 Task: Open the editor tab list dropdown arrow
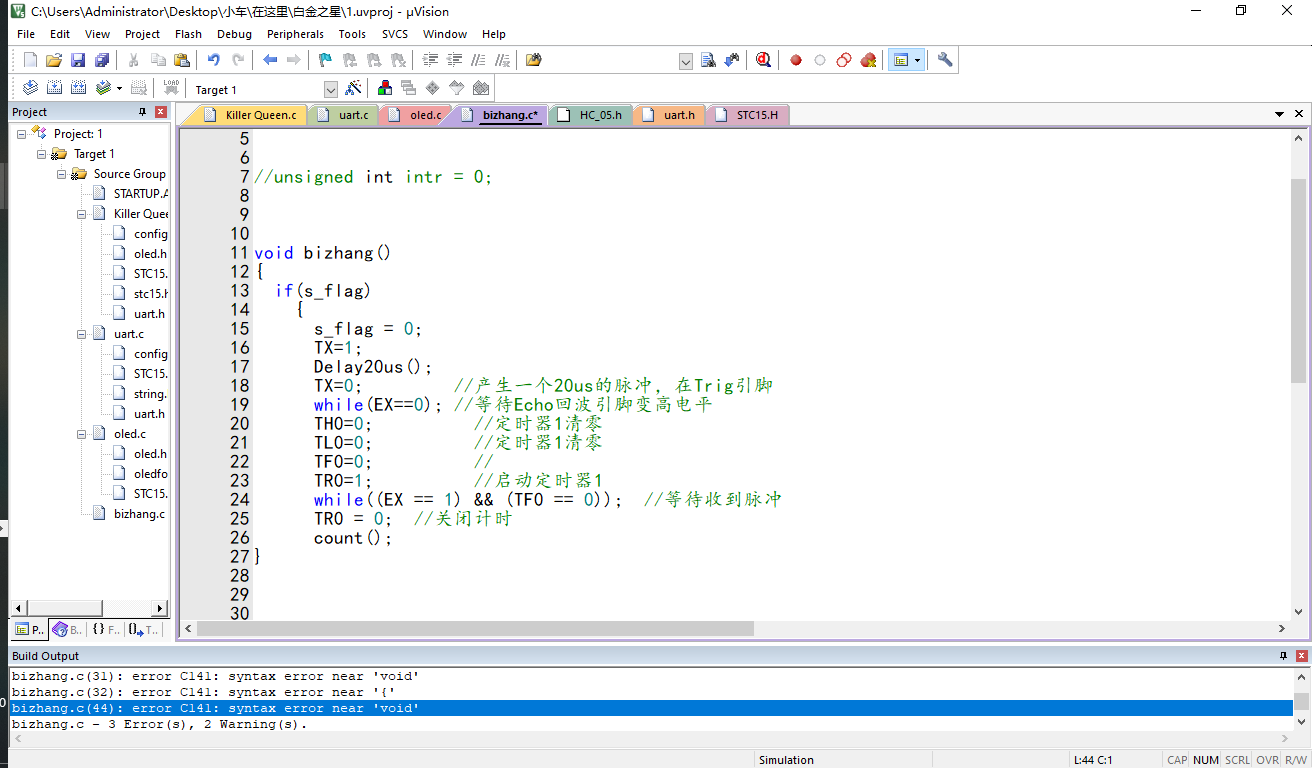tap(1279, 115)
